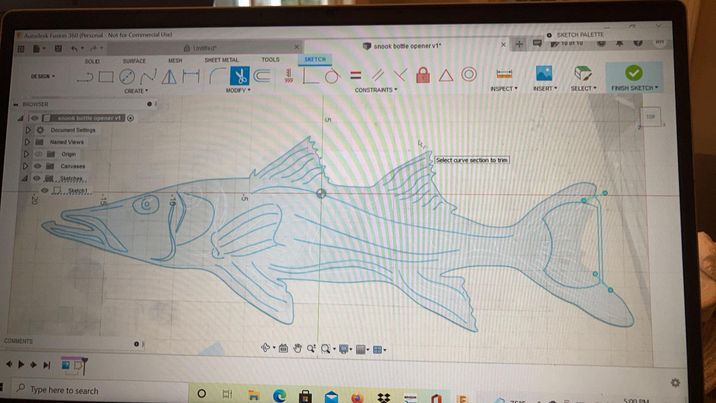
Task: Click the Finish Sketch button
Action: pyautogui.click(x=634, y=76)
